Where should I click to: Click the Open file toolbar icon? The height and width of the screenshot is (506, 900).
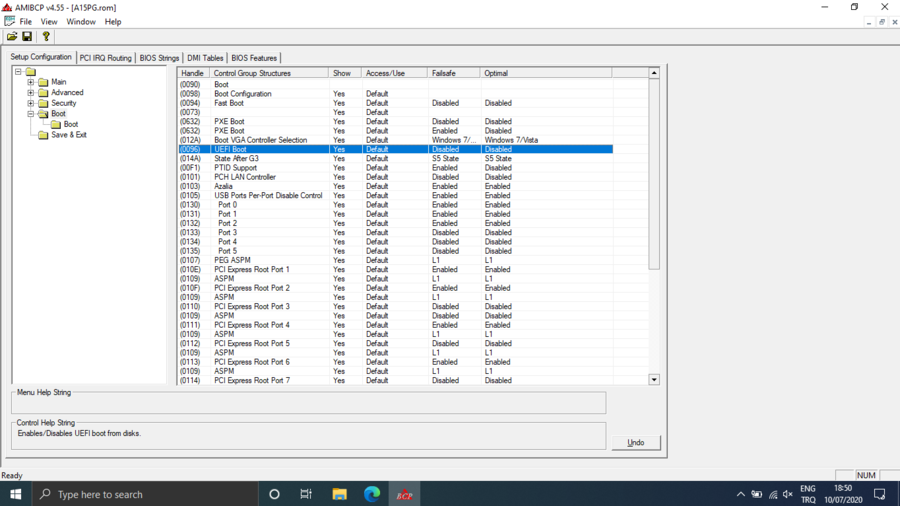pos(12,37)
